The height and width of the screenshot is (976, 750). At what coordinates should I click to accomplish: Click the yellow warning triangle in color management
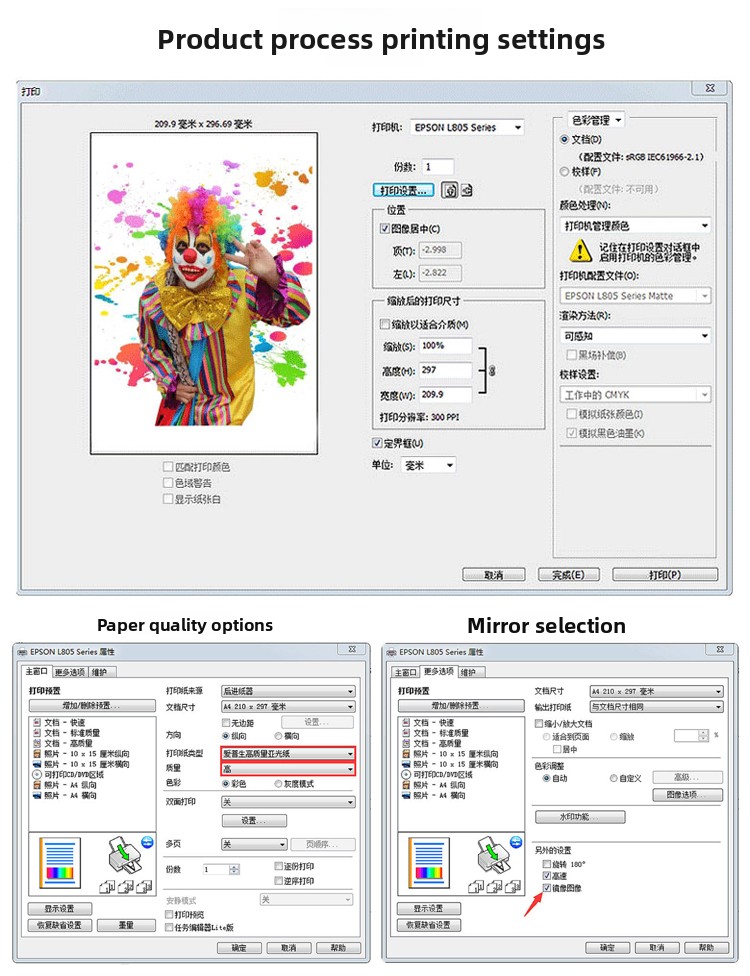[x=579, y=250]
